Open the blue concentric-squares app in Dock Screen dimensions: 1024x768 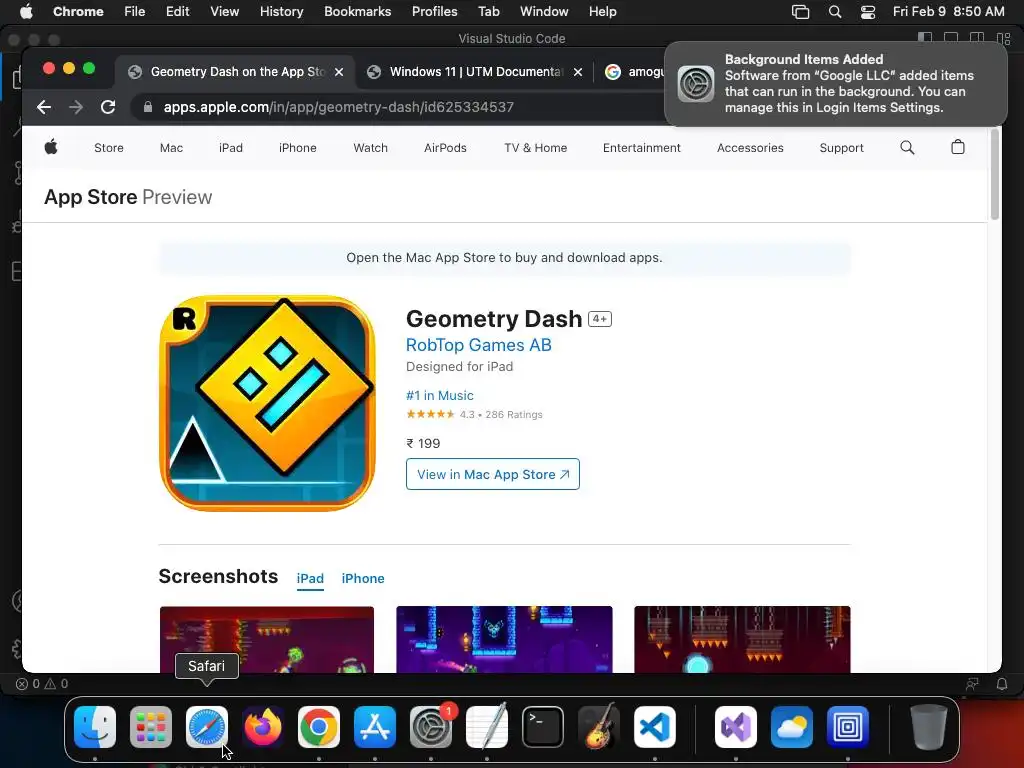click(x=848, y=727)
